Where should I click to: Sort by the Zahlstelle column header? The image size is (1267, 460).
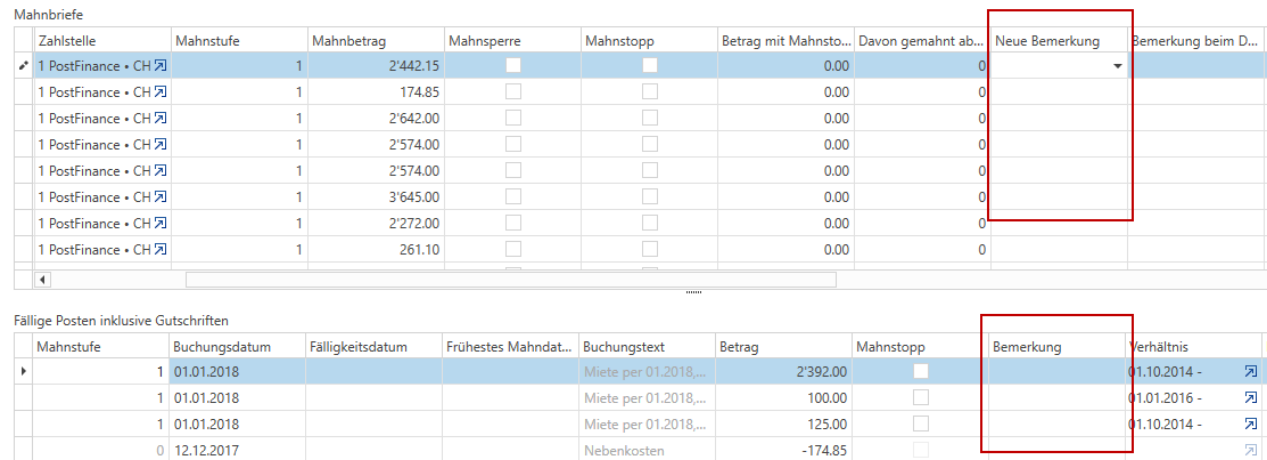tap(102, 41)
